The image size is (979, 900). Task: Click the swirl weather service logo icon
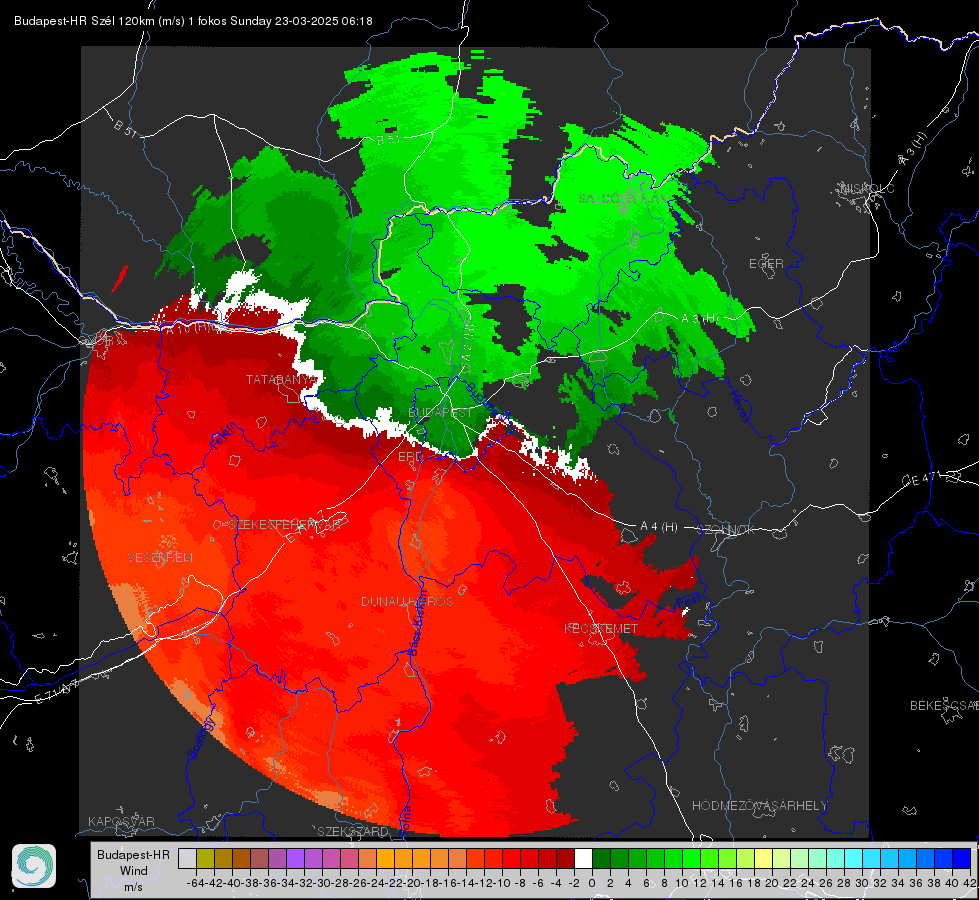coord(34,866)
